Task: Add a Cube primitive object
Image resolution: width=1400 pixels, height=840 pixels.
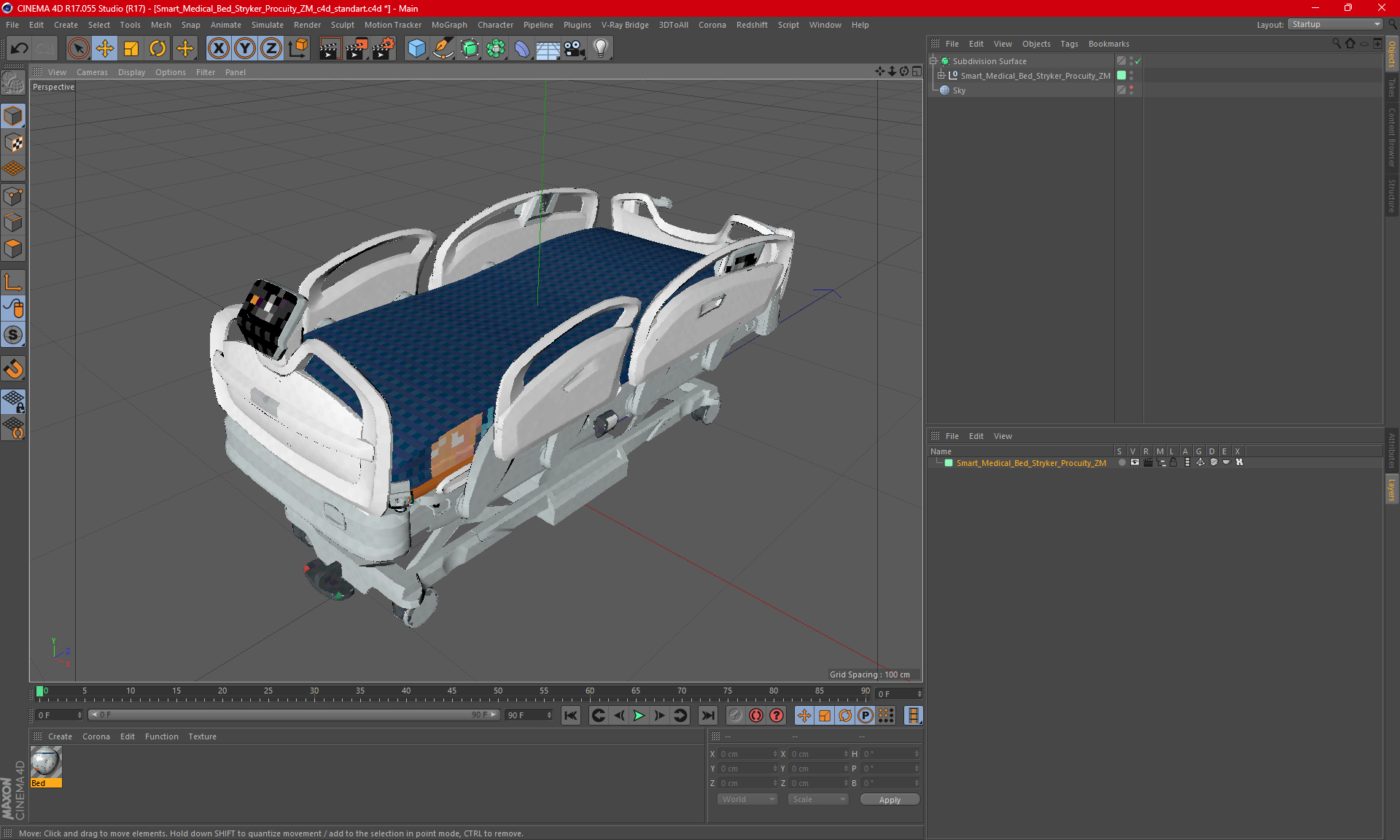Action: (416, 49)
